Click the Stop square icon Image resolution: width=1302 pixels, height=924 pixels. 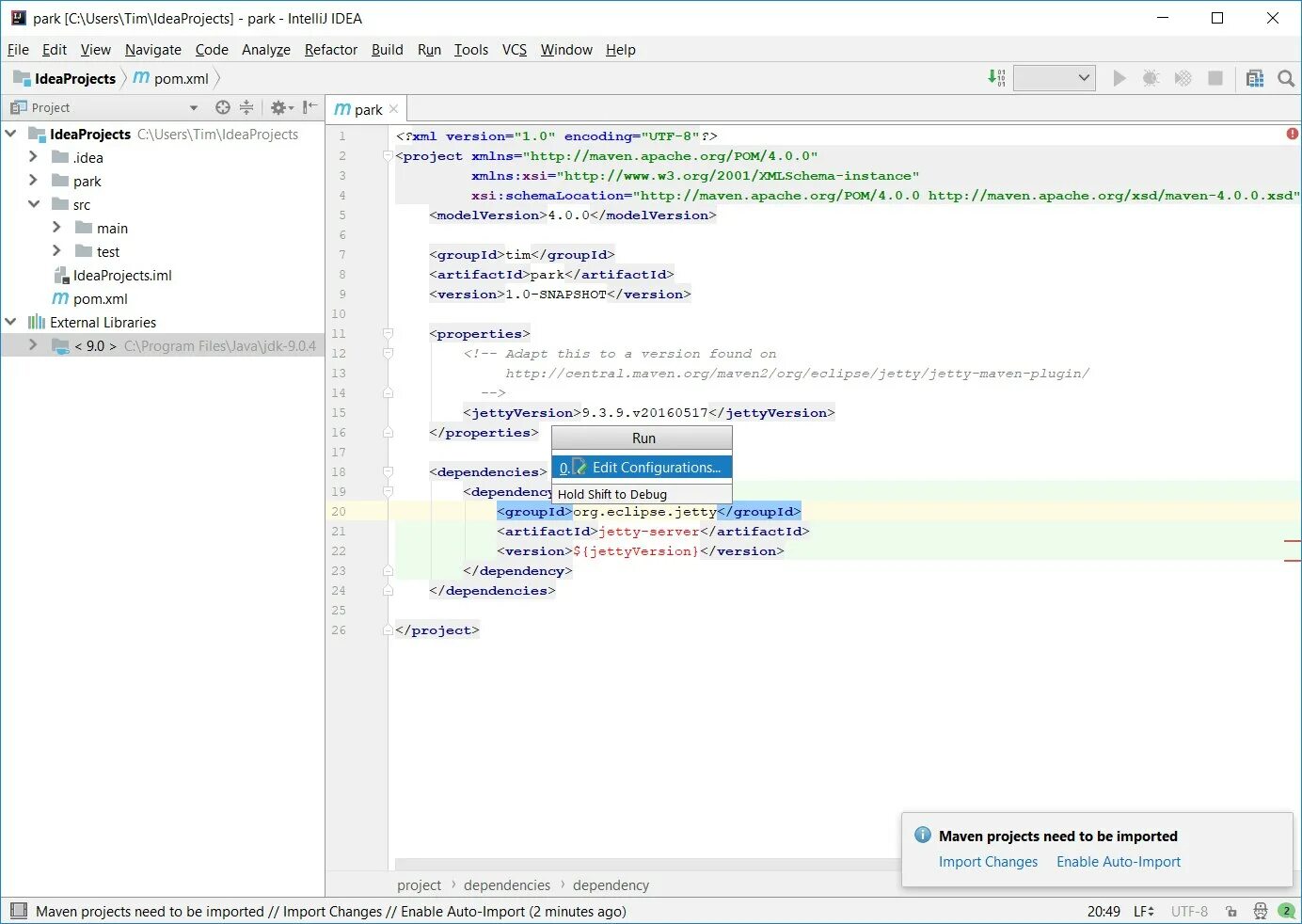(x=1215, y=78)
